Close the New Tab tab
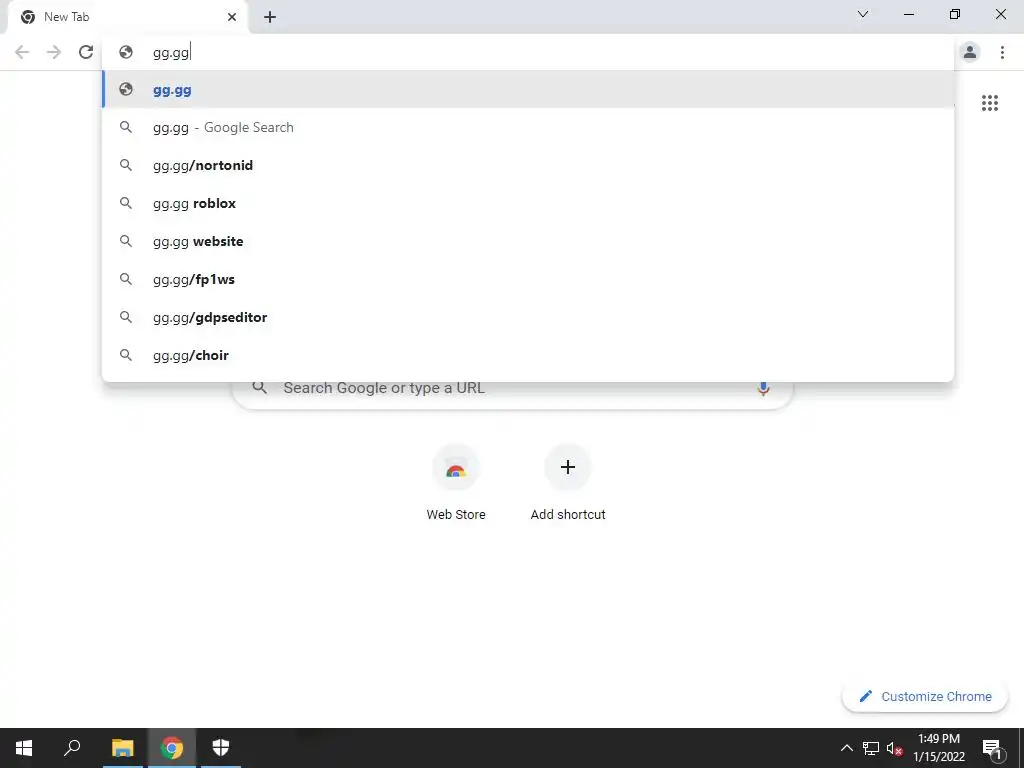 pyautogui.click(x=232, y=18)
